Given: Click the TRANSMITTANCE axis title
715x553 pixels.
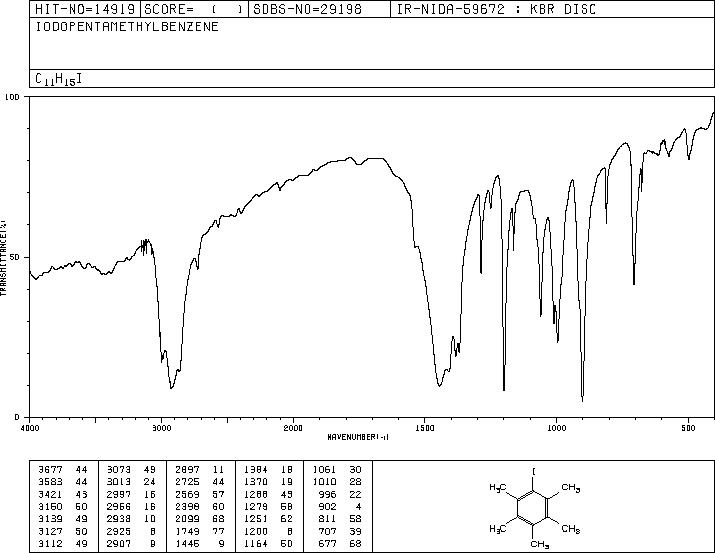Looking at the screenshot, I should (x=3, y=257).
